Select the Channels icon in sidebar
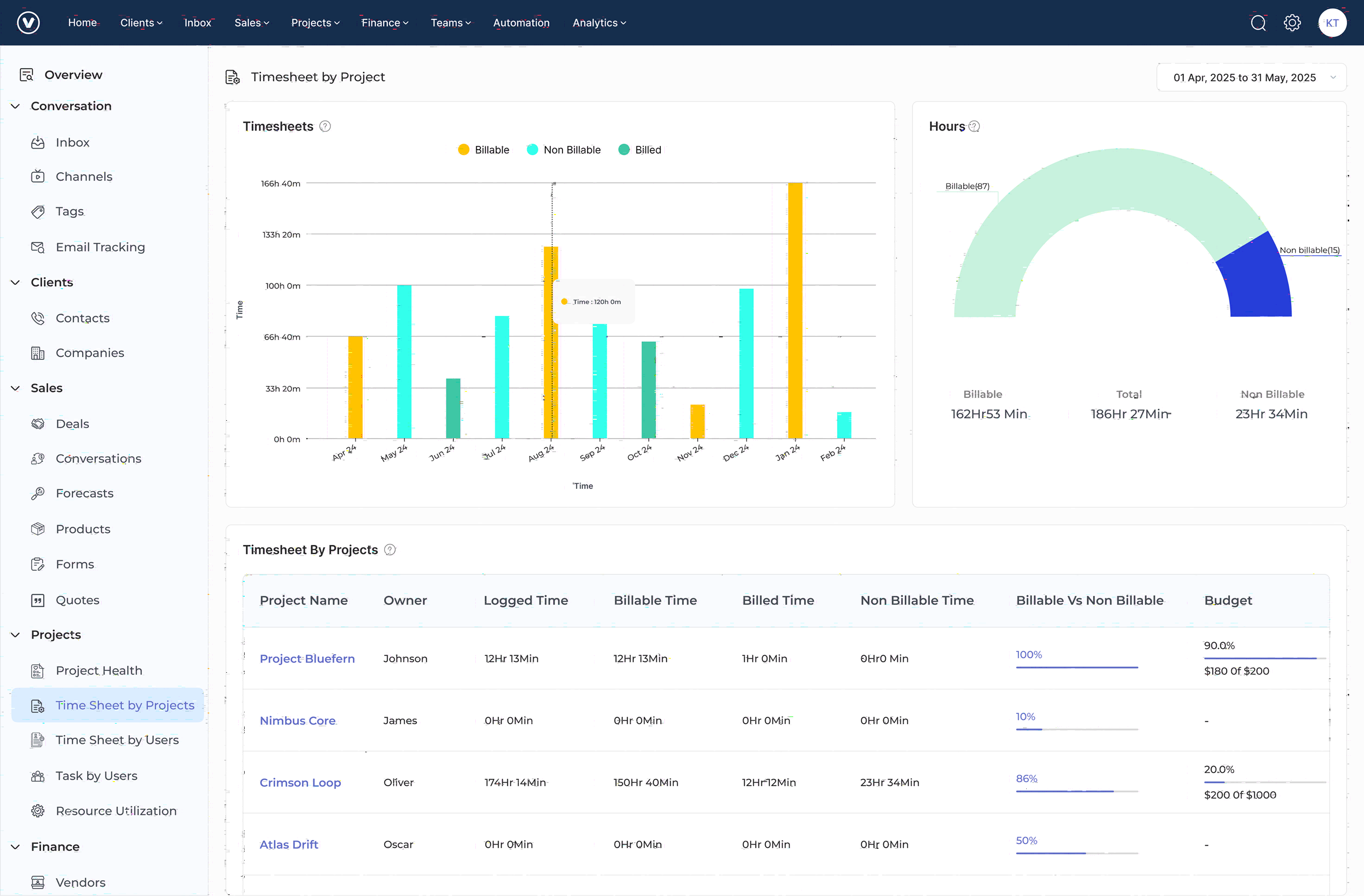 coord(37,176)
